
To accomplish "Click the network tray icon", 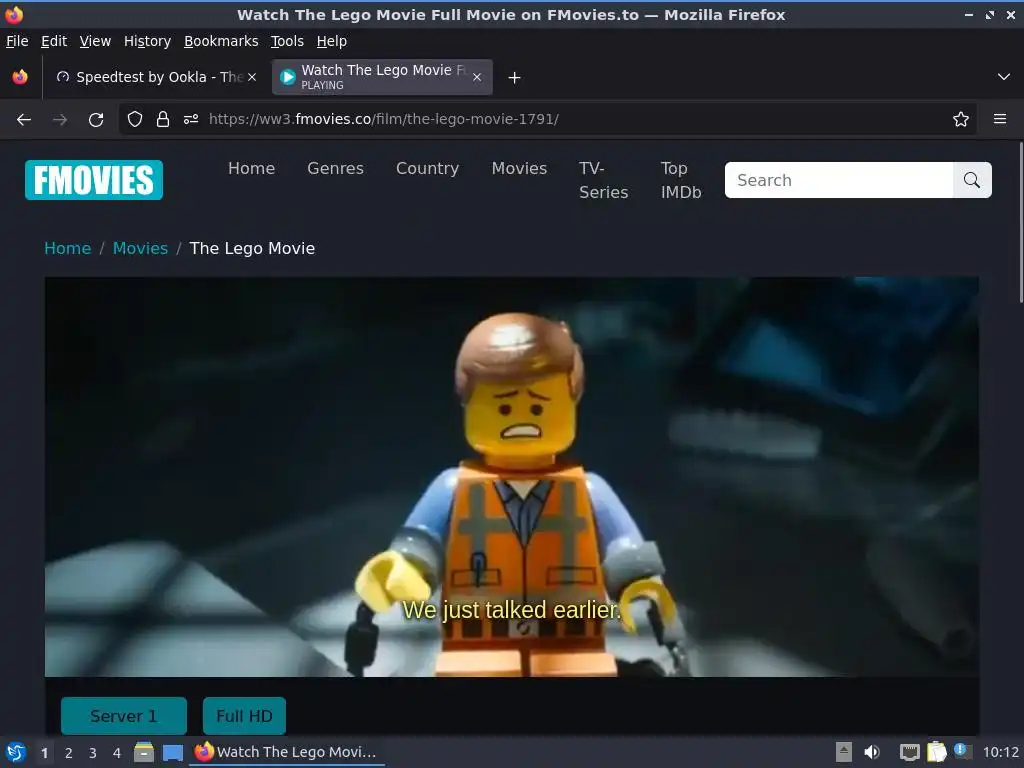I will tap(909, 752).
